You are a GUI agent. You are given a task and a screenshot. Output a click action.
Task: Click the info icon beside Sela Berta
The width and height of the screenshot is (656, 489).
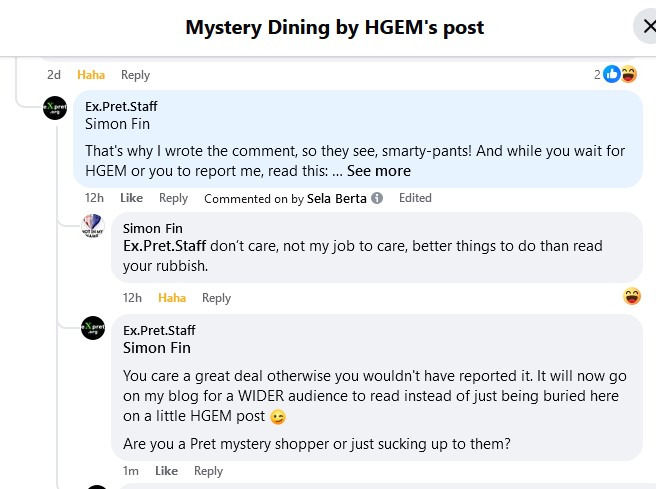pyautogui.click(x=377, y=198)
